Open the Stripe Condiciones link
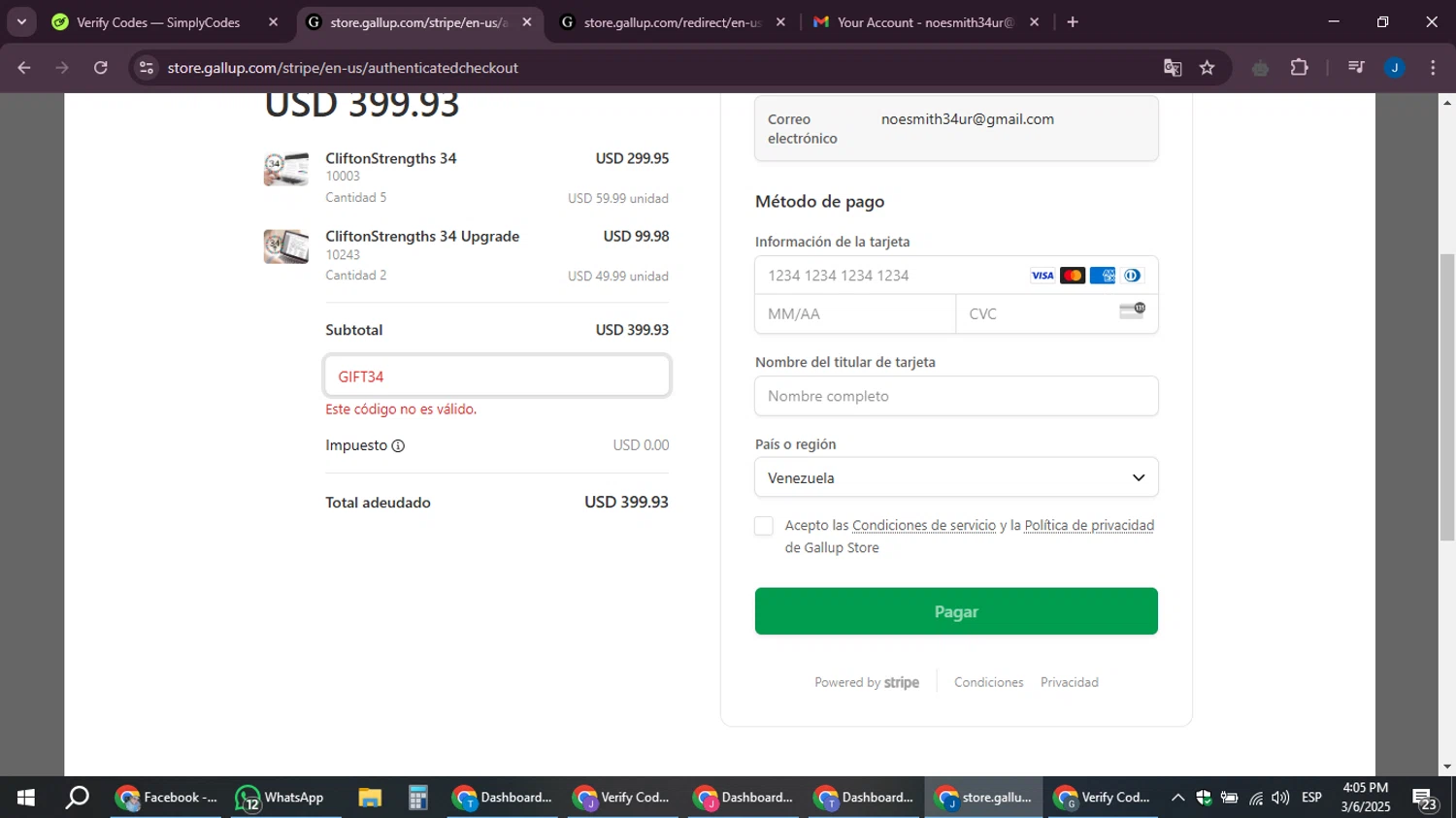The image size is (1456, 818). 988,682
